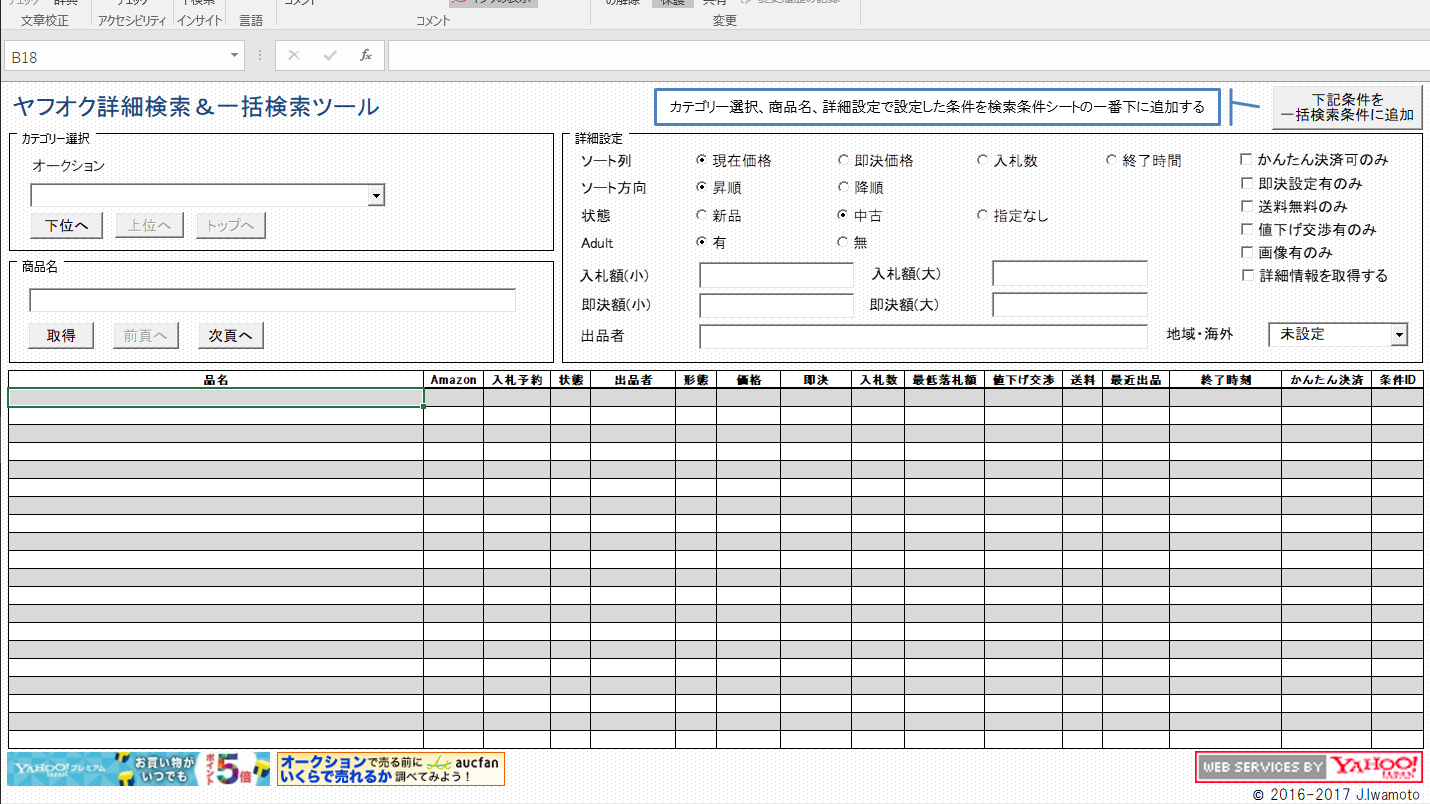The height and width of the screenshot is (804, 1430).
Task: Focus the 入札額(小) input box
Action: coord(777,275)
